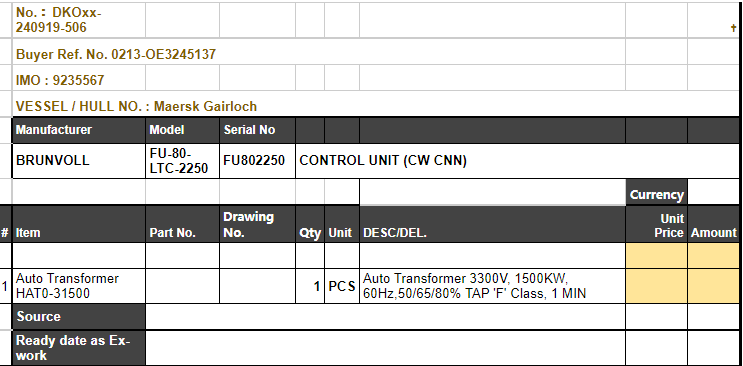Select the empty cell beside Source
Image resolution: width=743 pixels, height=366 pixels.
385,317
